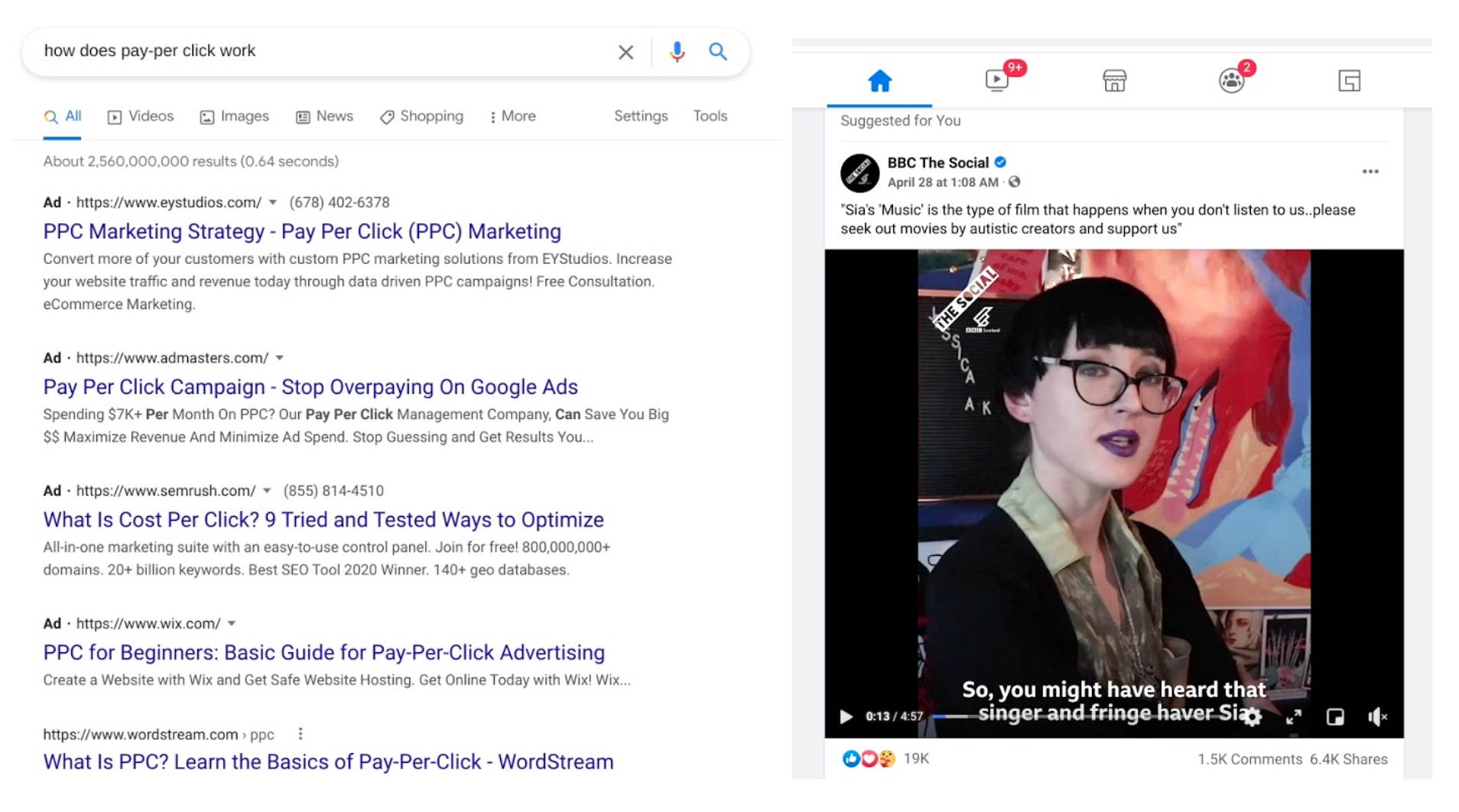This screenshot has height=812, width=1459.
Task: Open the Marketplace storefront icon
Action: click(x=1114, y=80)
